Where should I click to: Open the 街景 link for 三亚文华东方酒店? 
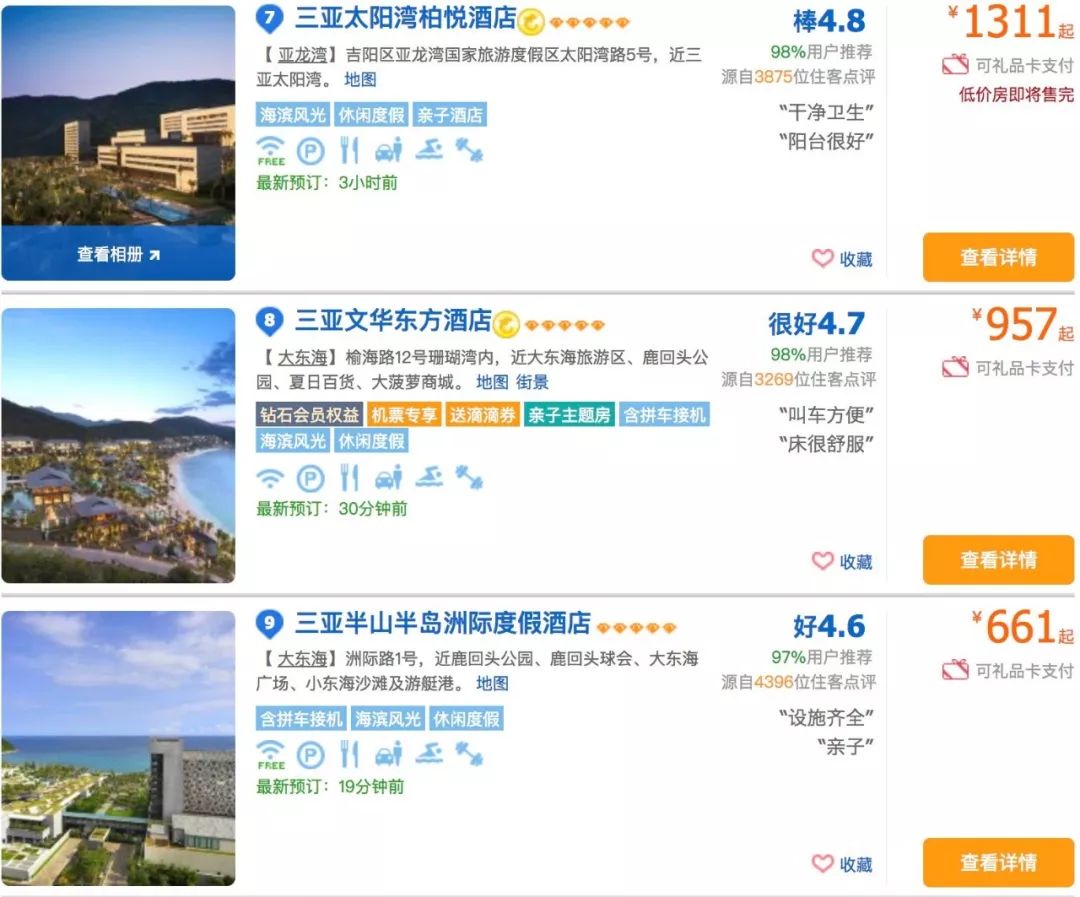tap(532, 382)
